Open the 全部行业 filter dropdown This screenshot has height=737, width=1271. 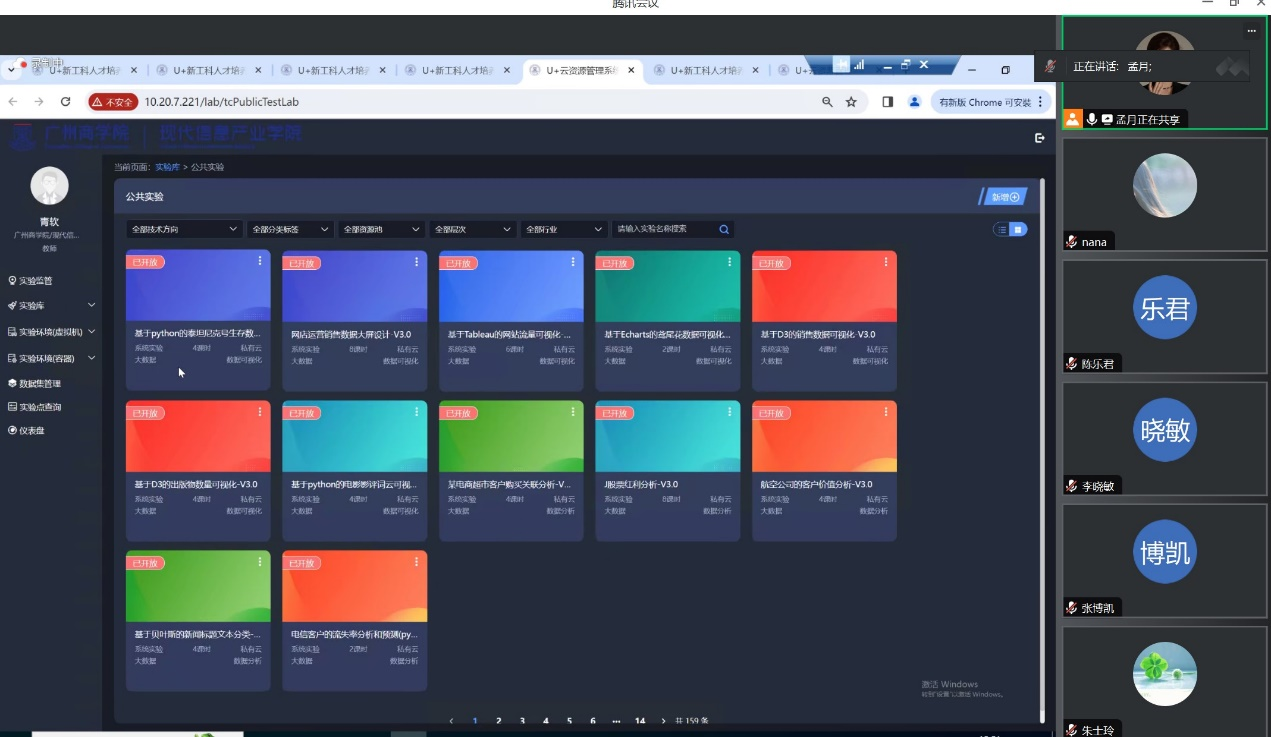[x=564, y=229]
